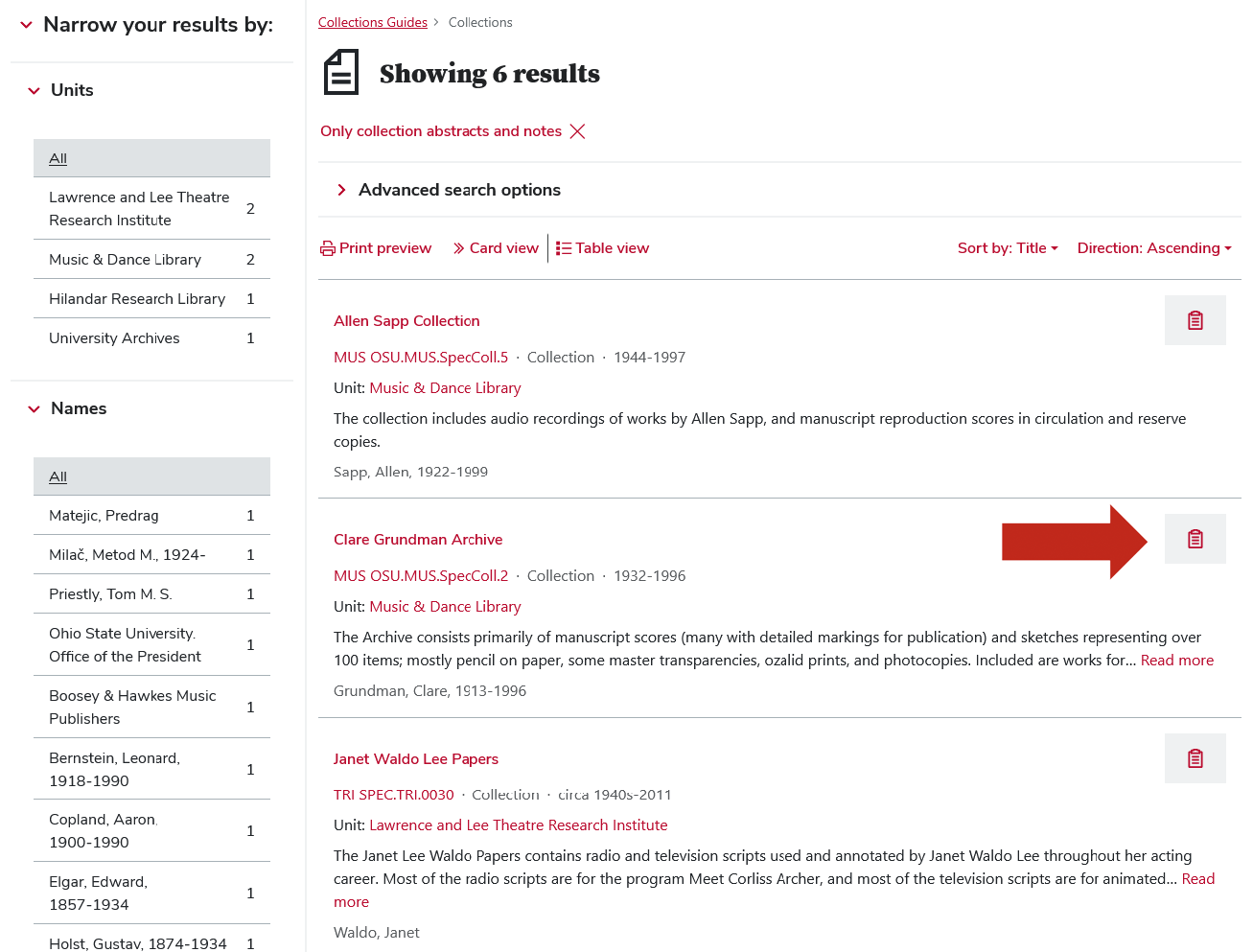The width and height of the screenshot is (1253, 952).
Task: Open MUS OSU.MUS.SpecColl.5 identifier link
Action: (x=421, y=358)
